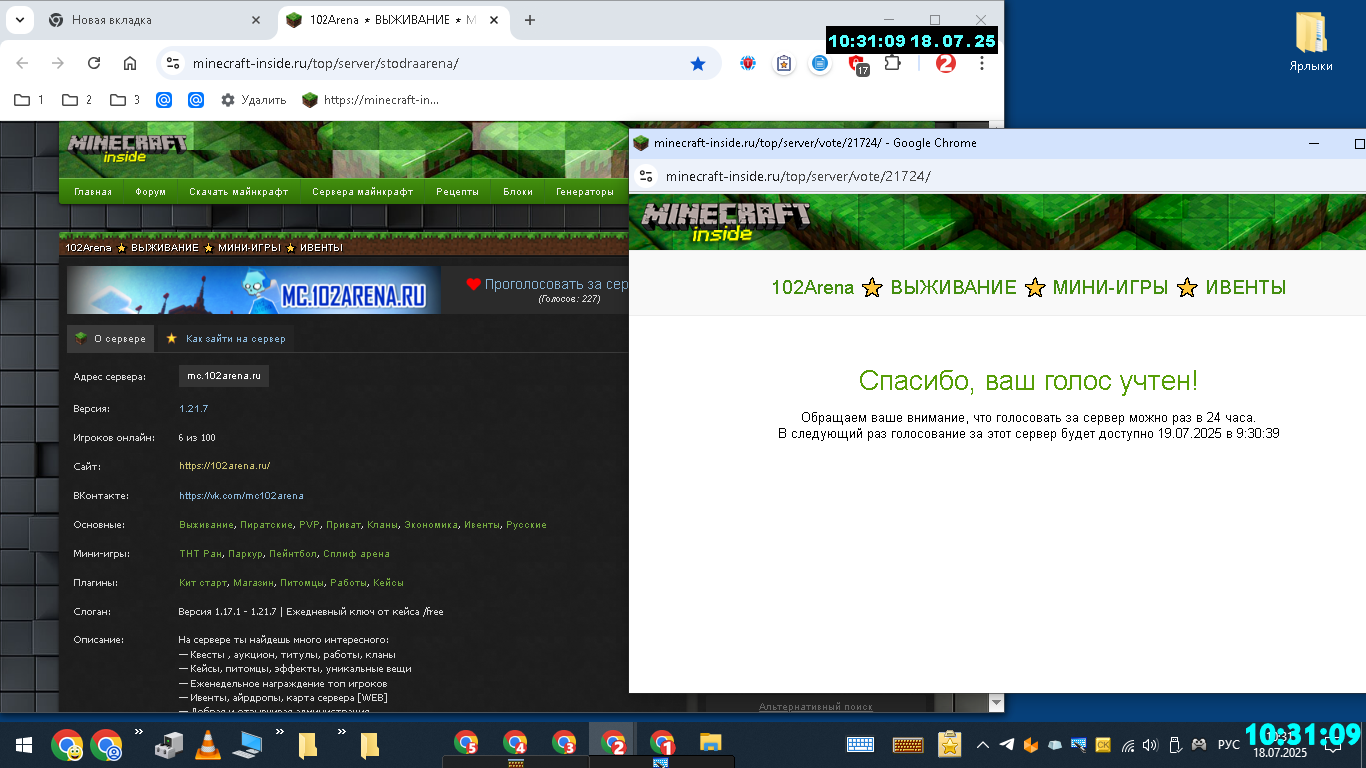Open version 1.21.7 link

(x=194, y=409)
